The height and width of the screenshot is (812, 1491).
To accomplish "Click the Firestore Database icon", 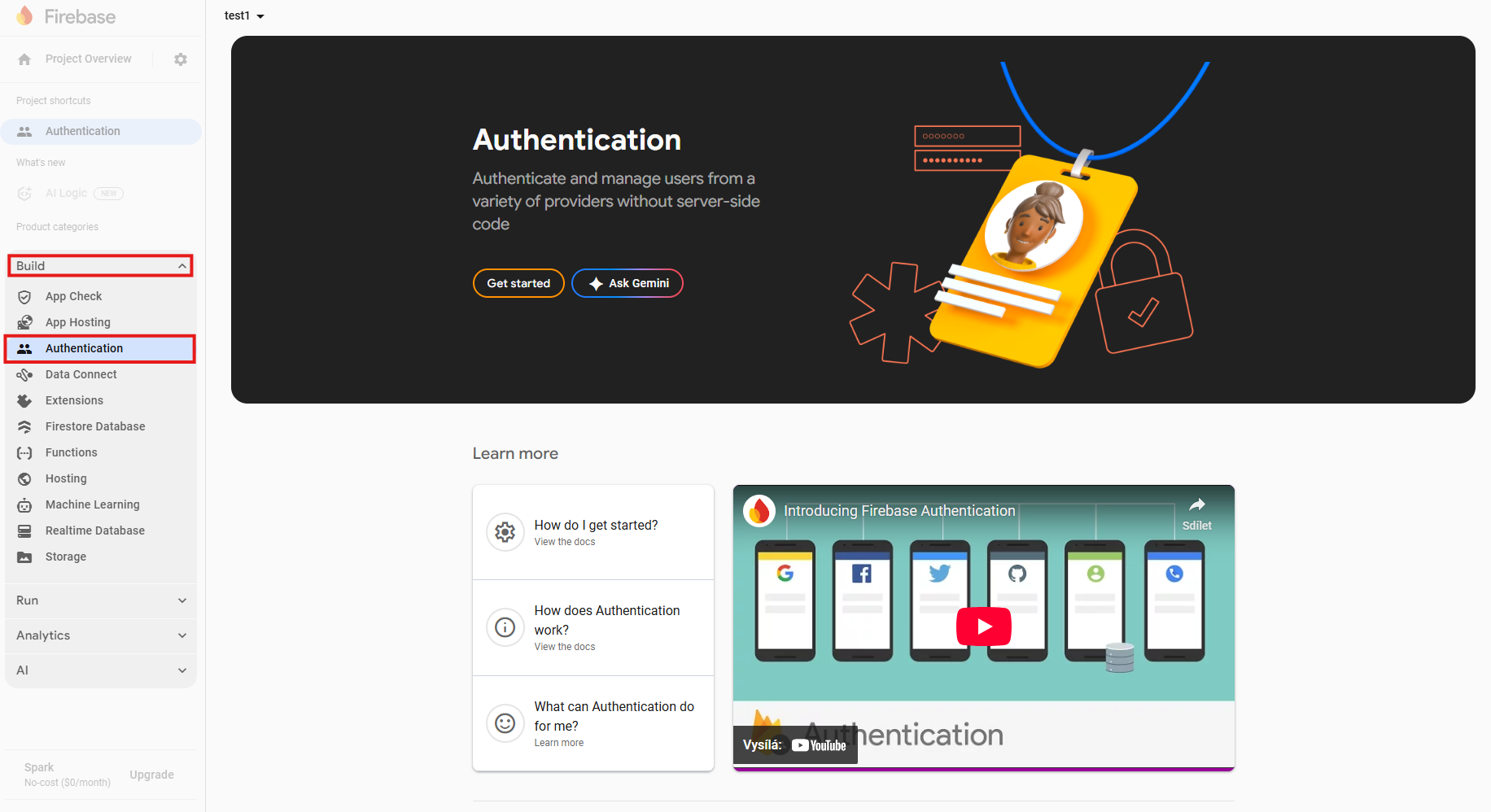I will pos(24,427).
